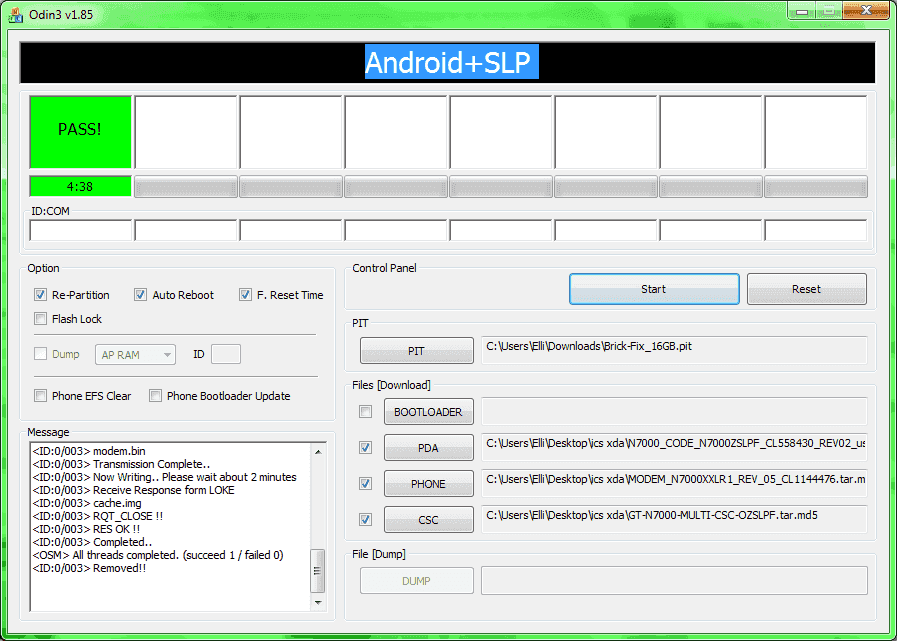897x641 pixels.
Task: Click the PDA file button
Action: [428, 448]
